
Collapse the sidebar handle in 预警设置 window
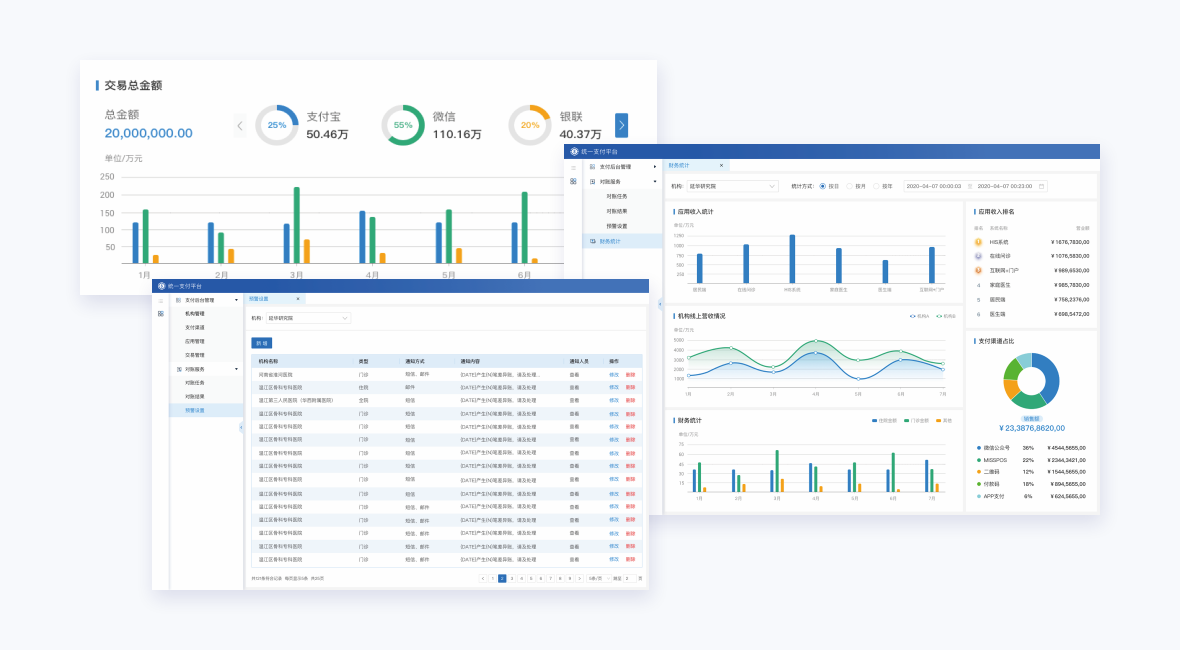240,427
